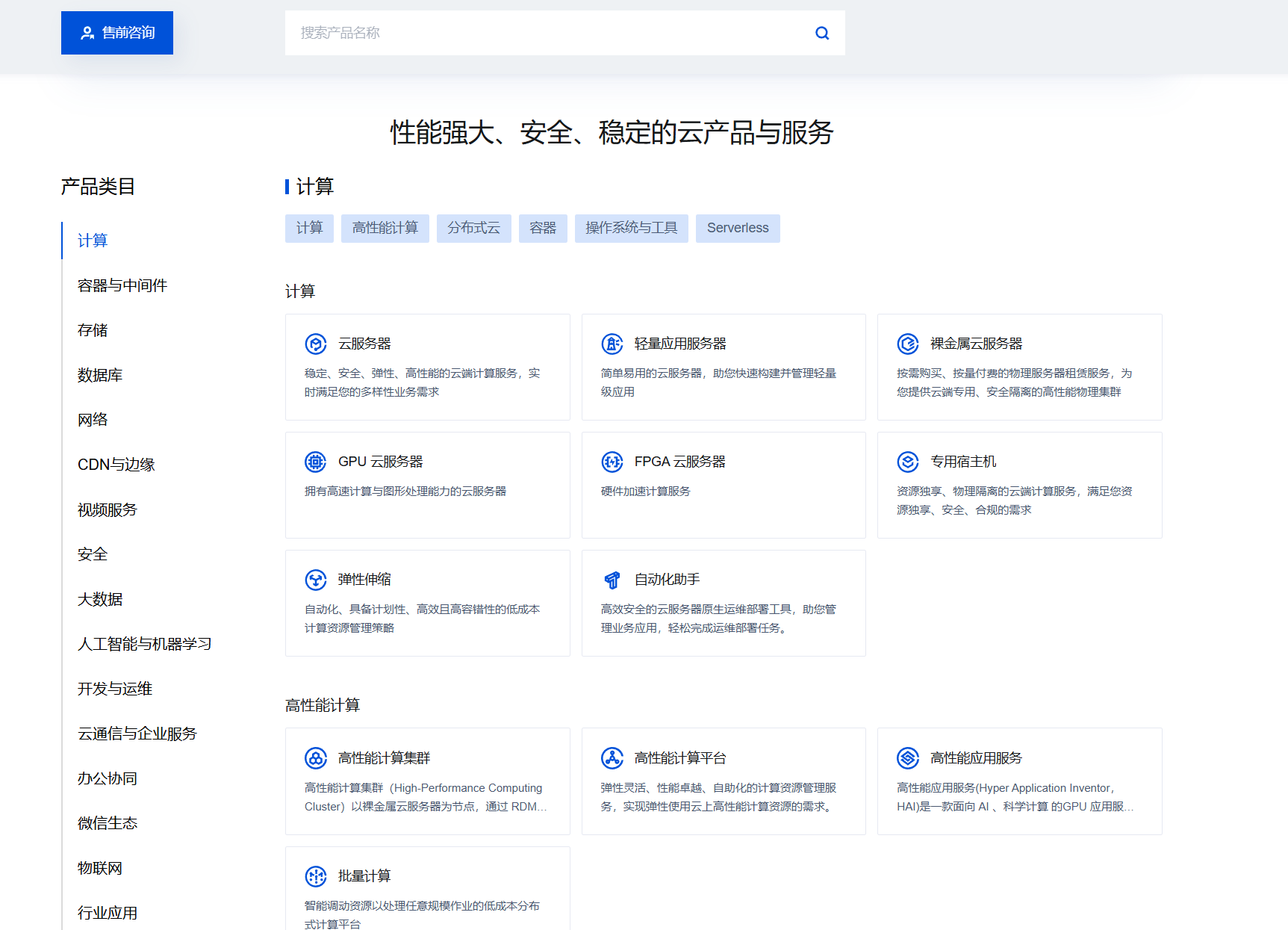
Task: Click the 高性能计算平台 icon
Action: pos(612,758)
